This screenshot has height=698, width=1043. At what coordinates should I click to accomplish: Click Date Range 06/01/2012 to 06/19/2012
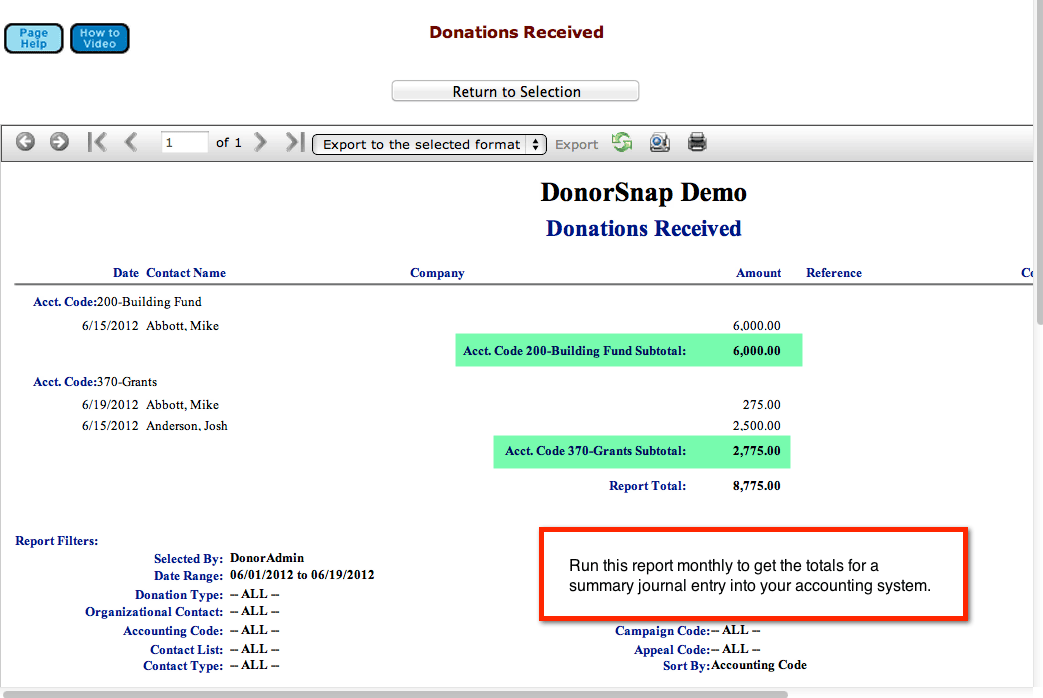coord(302,575)
